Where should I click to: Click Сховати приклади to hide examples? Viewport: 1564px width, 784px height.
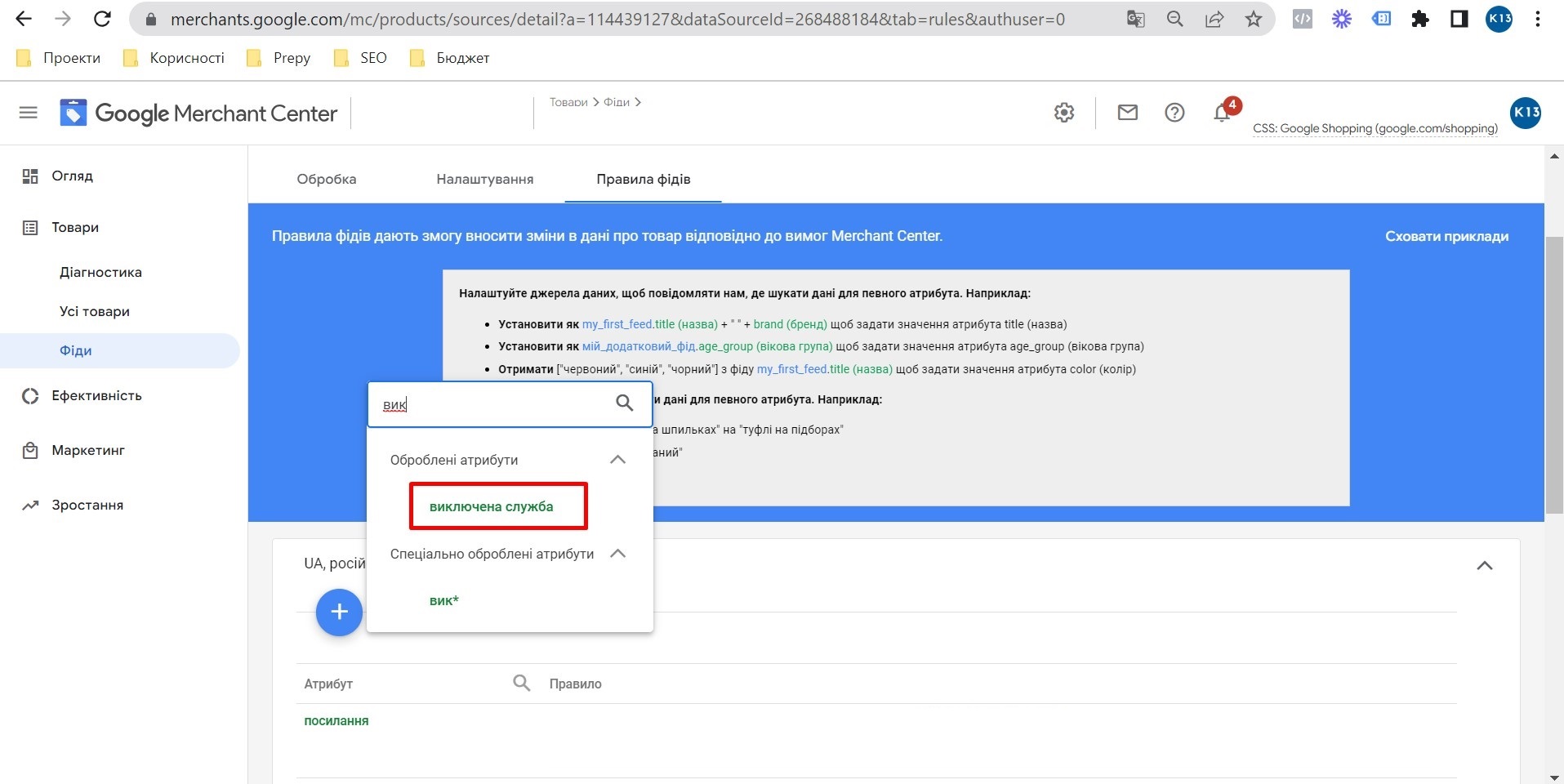[1446, 236]
